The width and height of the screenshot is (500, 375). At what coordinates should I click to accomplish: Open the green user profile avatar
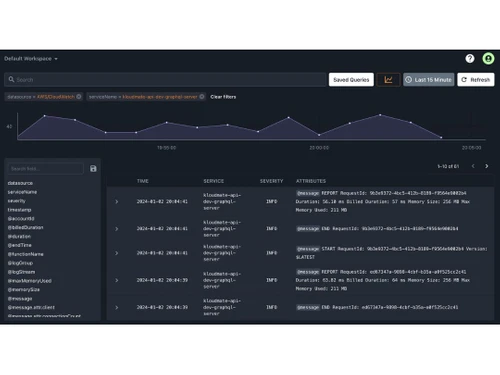tap(488, 59)
